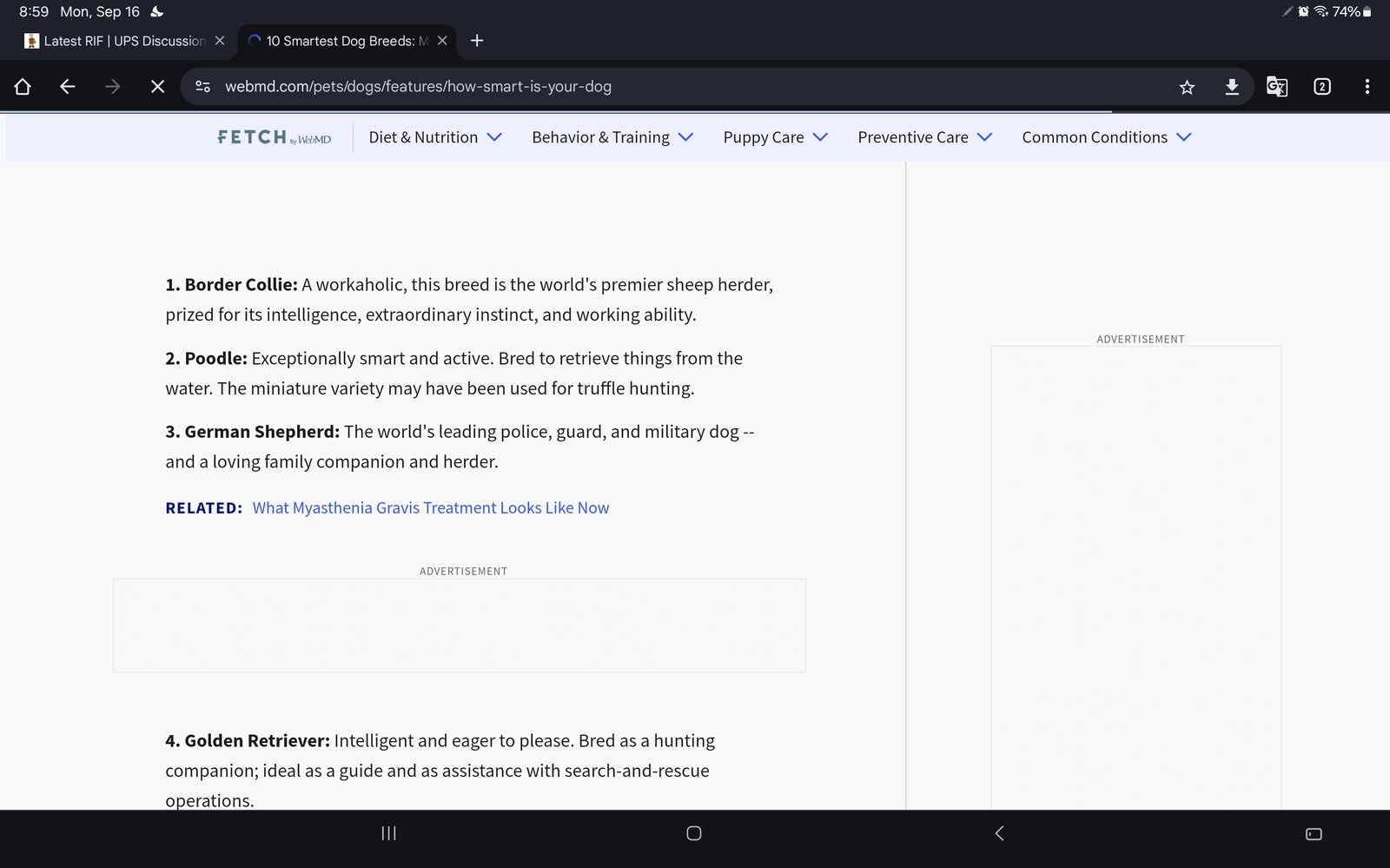This screenshot has width=1390, height=868.
Task: Click the 'RELATED:' label text
Action: (x=204, y=507)
